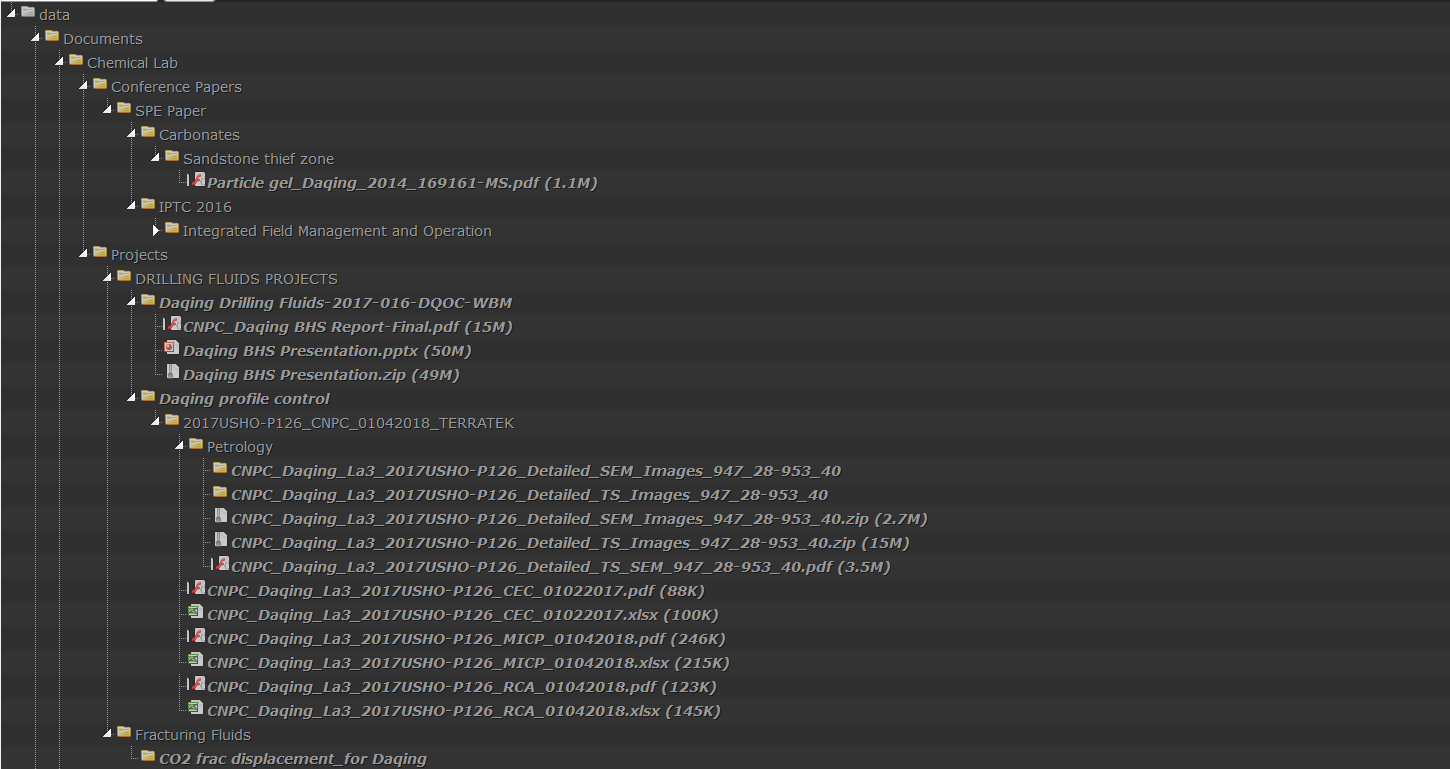Click the Sandstone thief zone folder icon
Viewport: 1450px width, 769px height.
[x=172, y=156]
